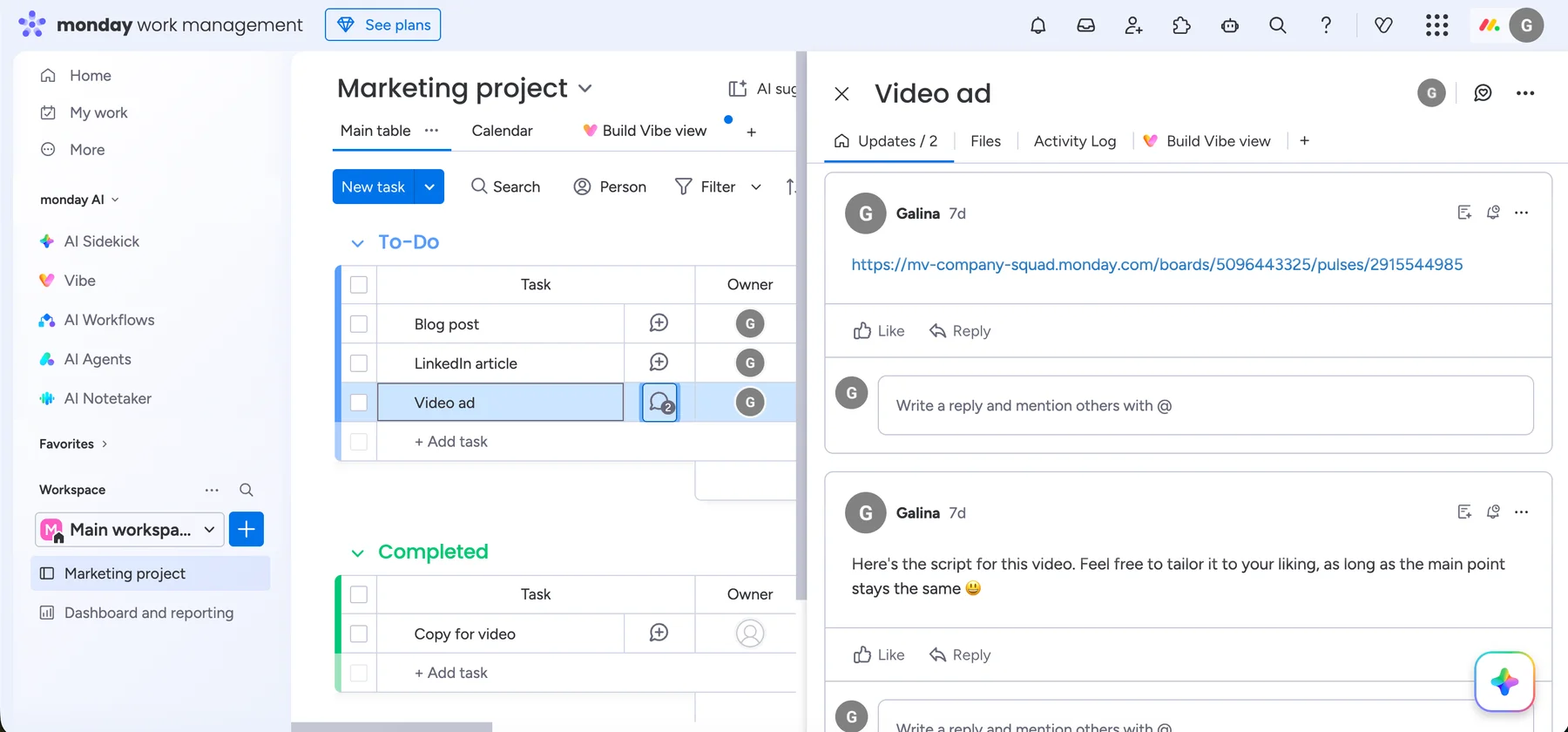Click the sort arrow icon next to Filter
This screenshot has height=732, width=1568.
point(790,186)
